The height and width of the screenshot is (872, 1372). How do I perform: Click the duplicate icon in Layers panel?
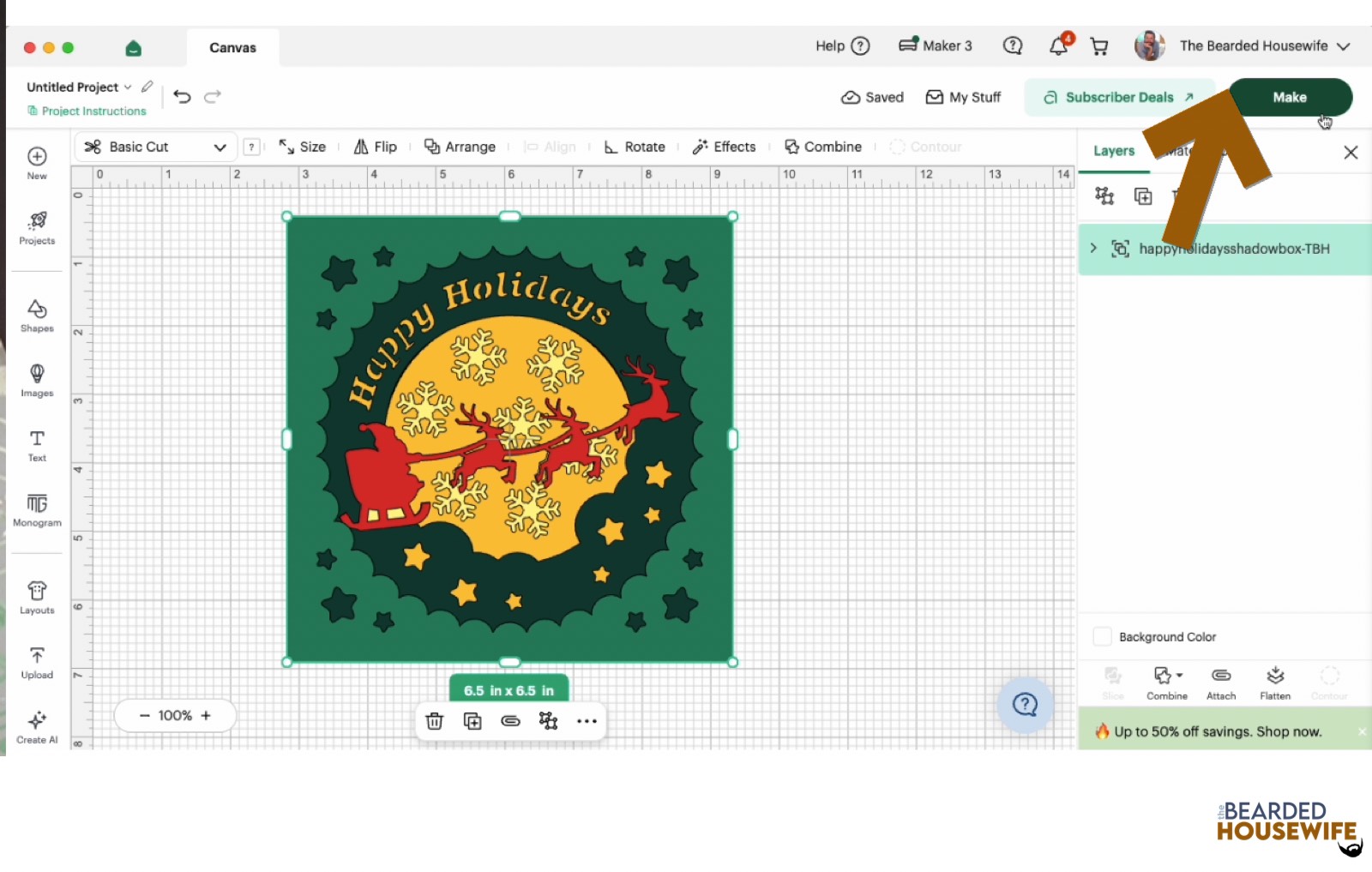[x=1143, y=196]
